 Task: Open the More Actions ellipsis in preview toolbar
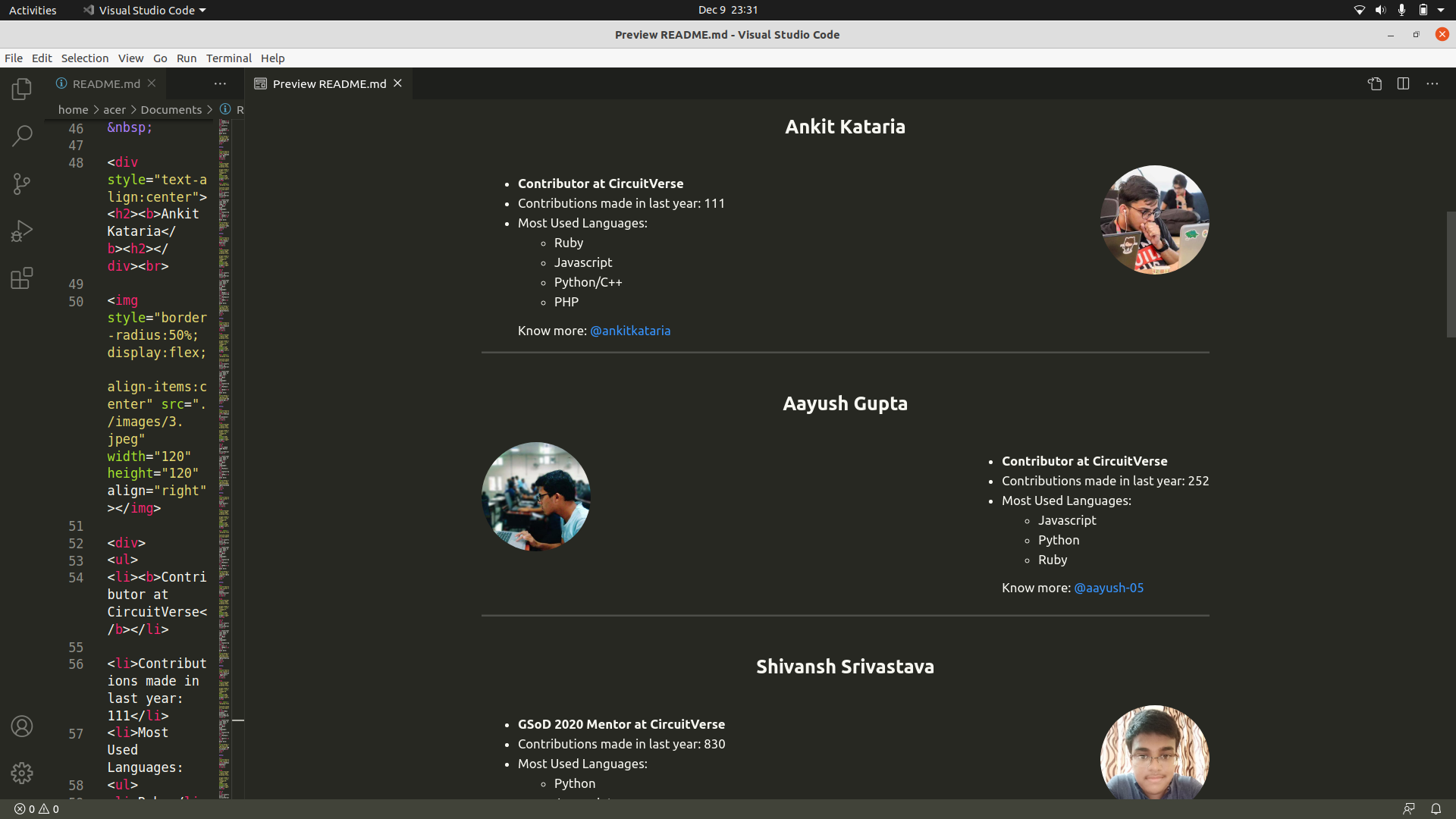[x=1432, y=83]
